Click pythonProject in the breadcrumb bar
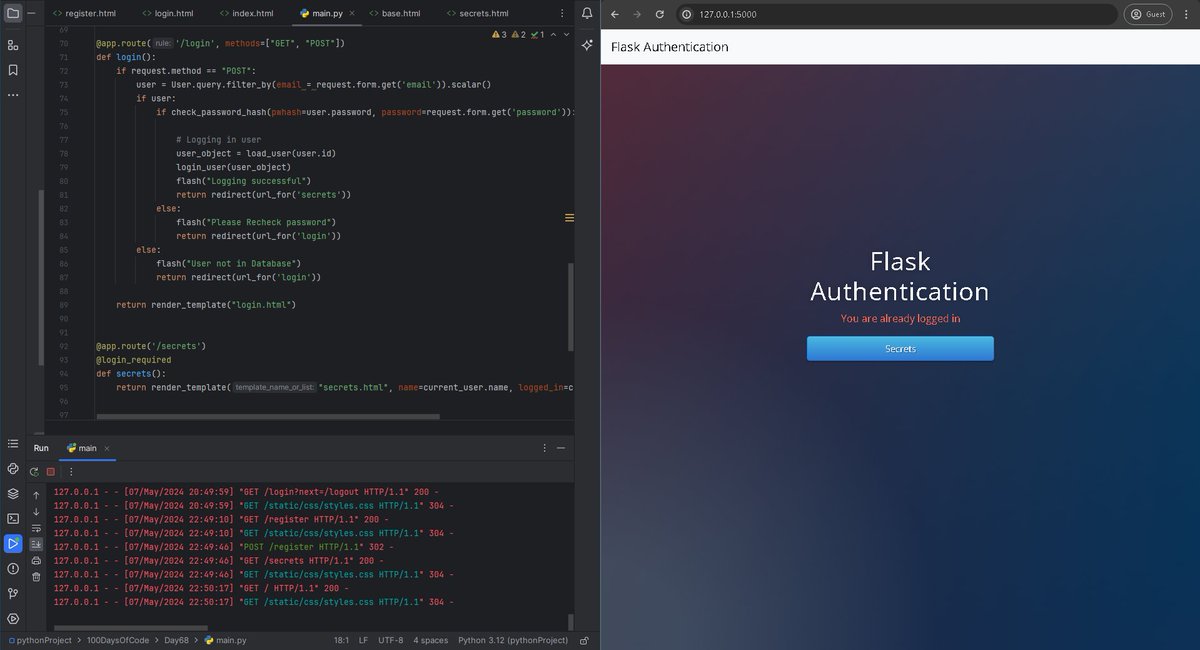 point(39,640)
